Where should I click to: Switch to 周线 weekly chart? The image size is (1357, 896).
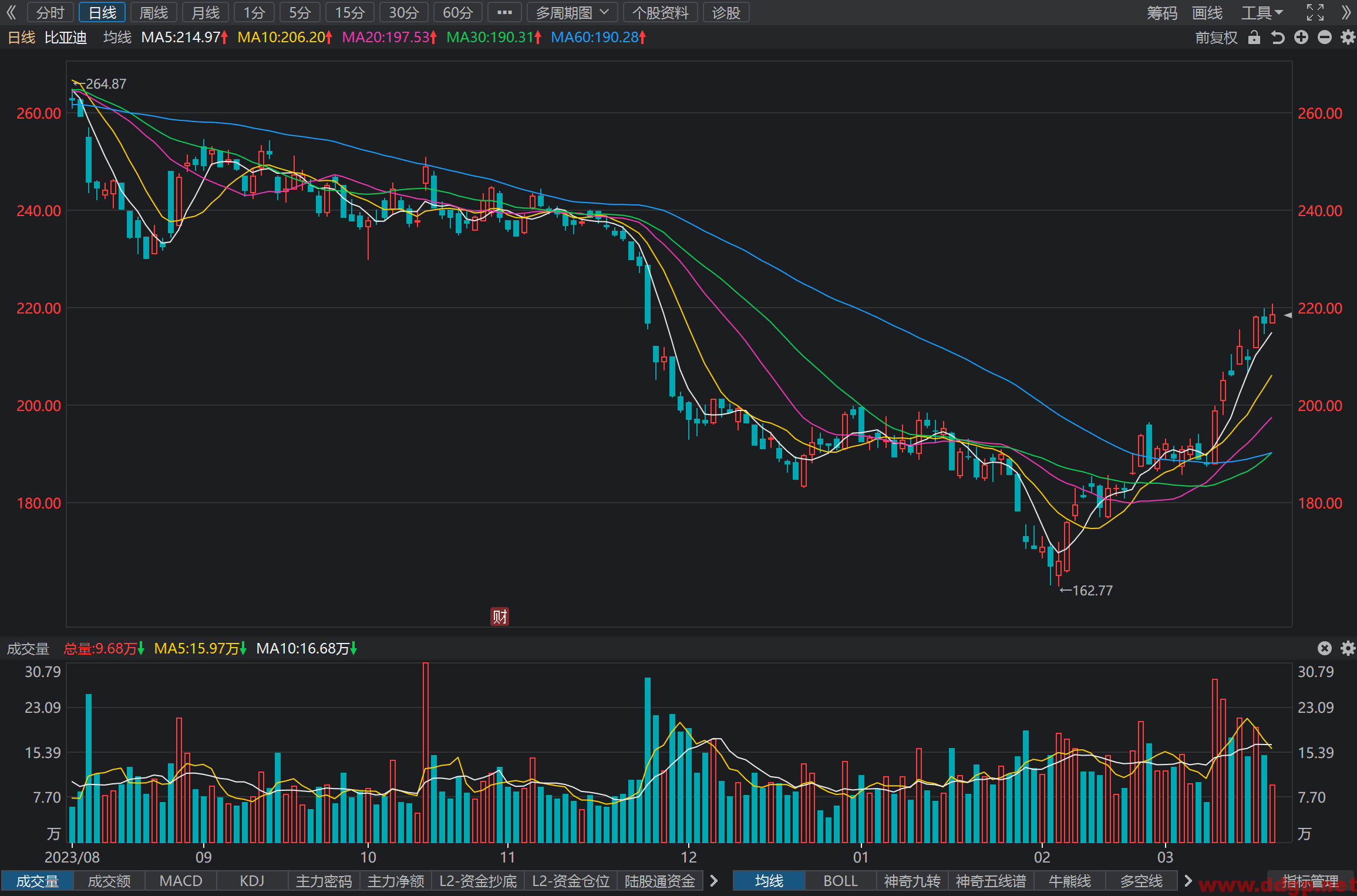click(x=154, y=12)
